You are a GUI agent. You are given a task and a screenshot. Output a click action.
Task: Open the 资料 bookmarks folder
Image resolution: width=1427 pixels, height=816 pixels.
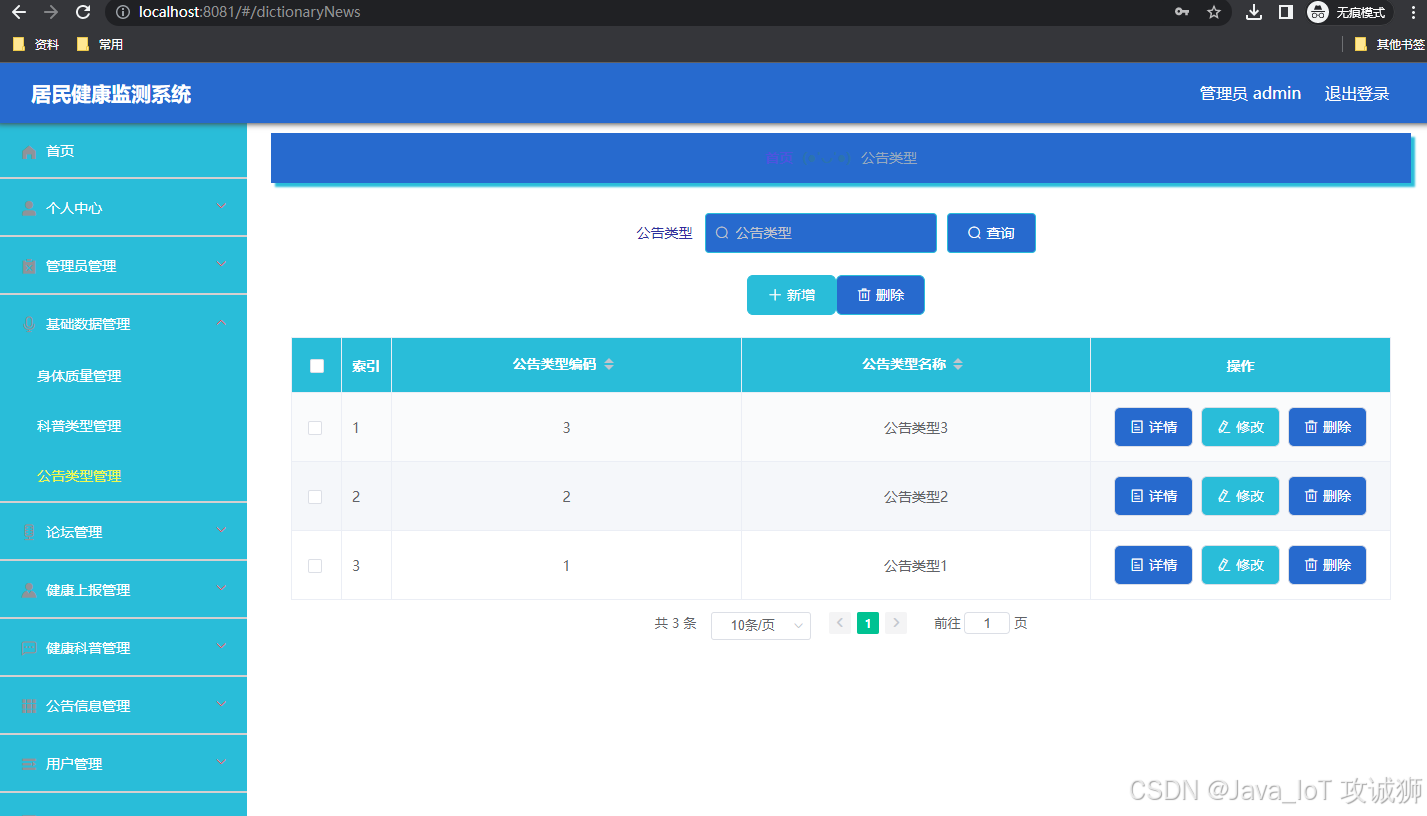(36, 44)
